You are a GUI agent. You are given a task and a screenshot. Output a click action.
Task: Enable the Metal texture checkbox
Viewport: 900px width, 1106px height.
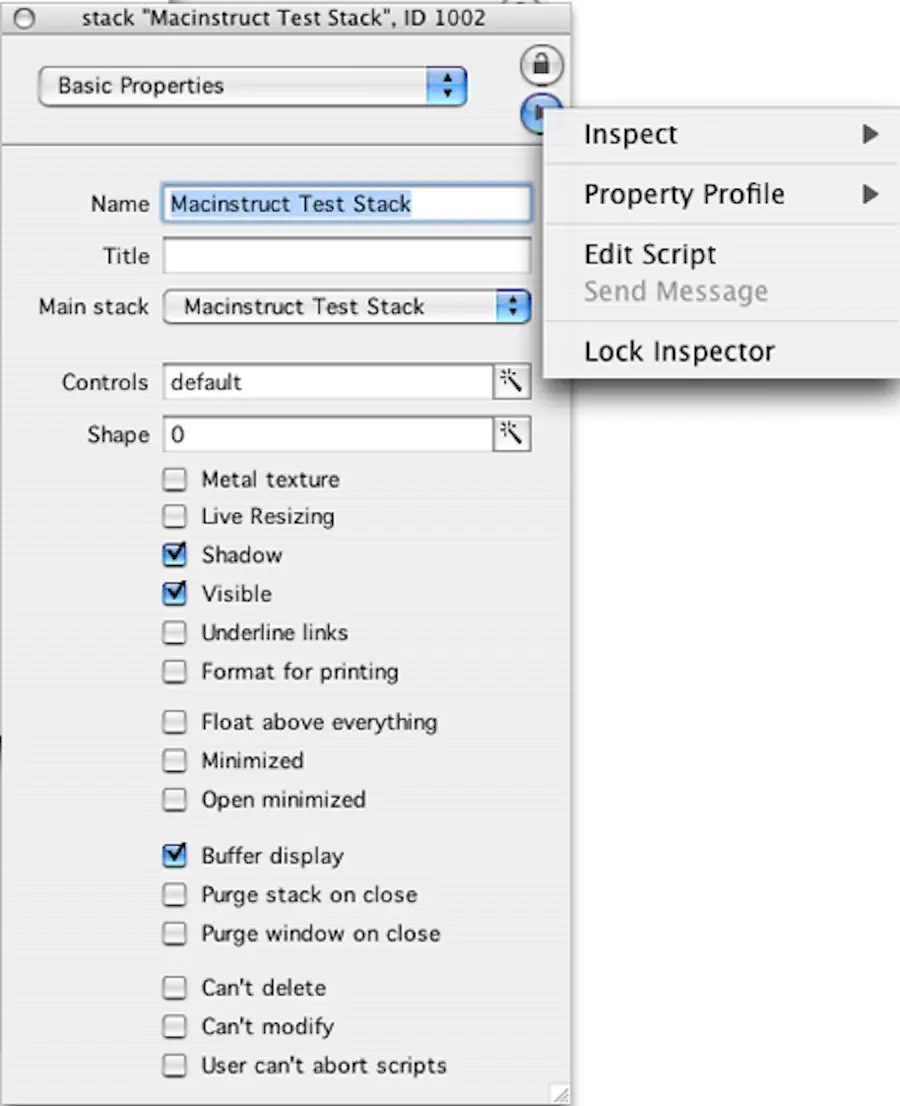(x=174, y=479)
